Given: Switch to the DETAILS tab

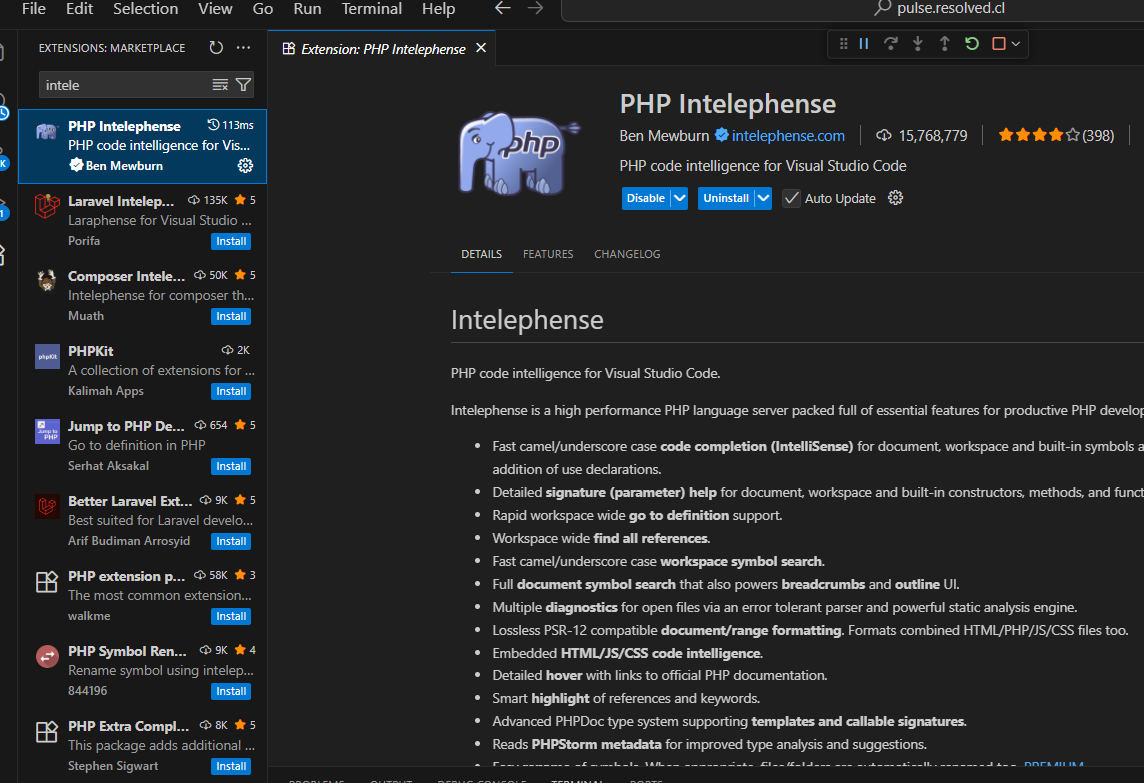Looking at the screenshot, I should pos(482,254).
